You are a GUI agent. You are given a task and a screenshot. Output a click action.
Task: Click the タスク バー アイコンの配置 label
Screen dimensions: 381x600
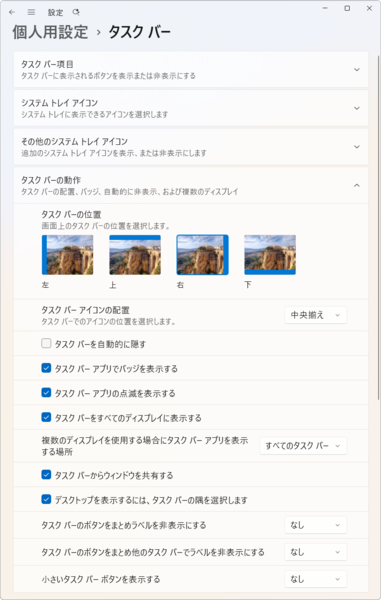(x=85, y=310)
